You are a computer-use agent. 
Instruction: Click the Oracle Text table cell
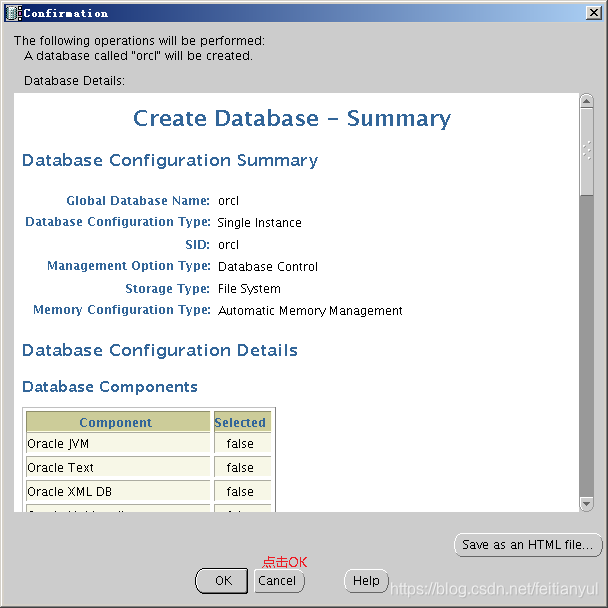118,468
